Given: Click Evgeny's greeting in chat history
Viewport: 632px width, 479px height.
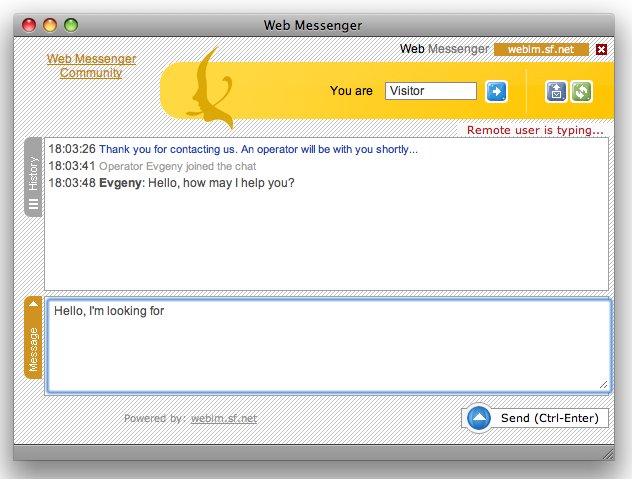Looking at the screenshot, I should pyautogui.click(x=221, y=183).
